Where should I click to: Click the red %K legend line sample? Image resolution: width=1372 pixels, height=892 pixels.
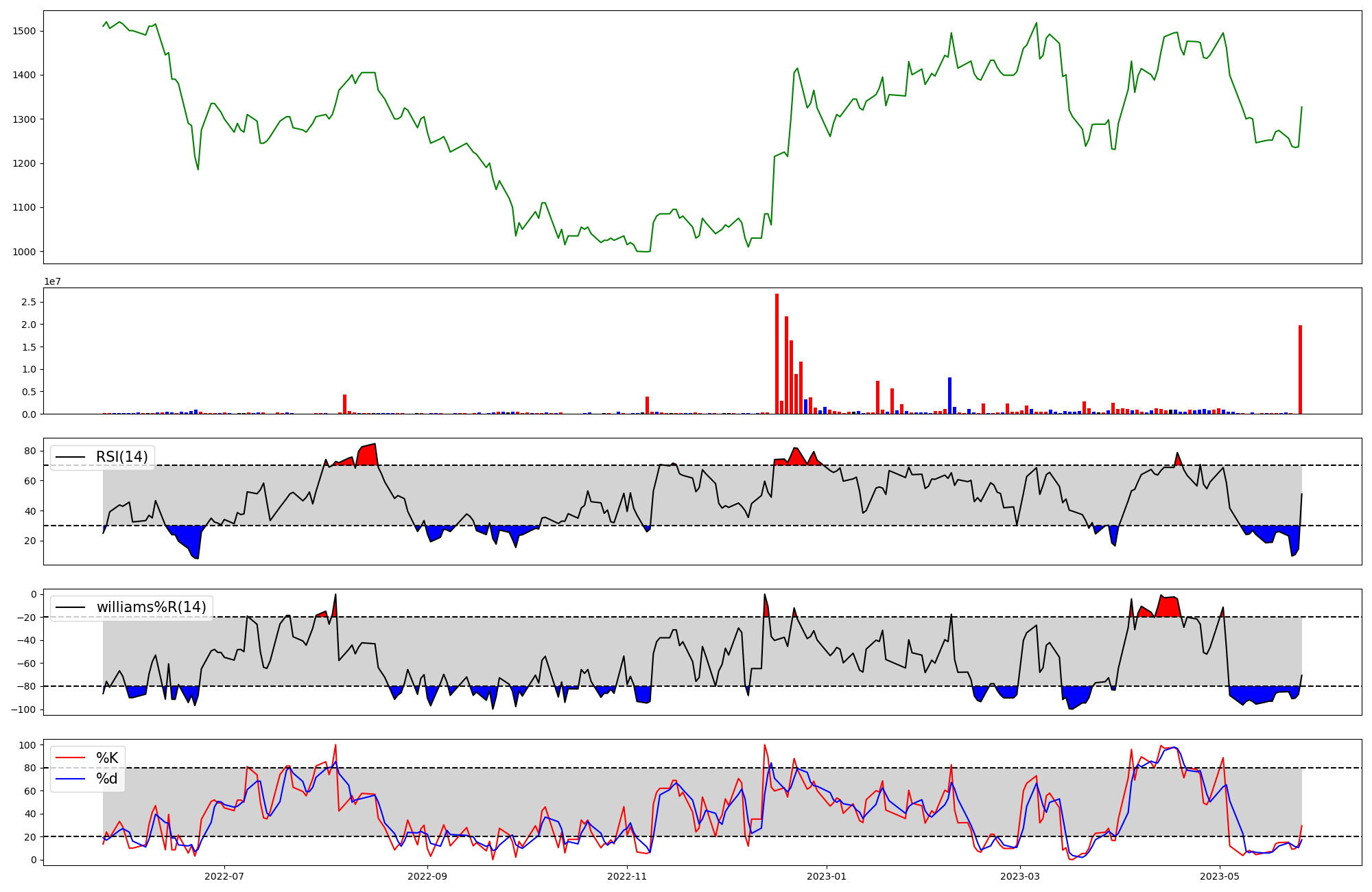click(71, 758)
